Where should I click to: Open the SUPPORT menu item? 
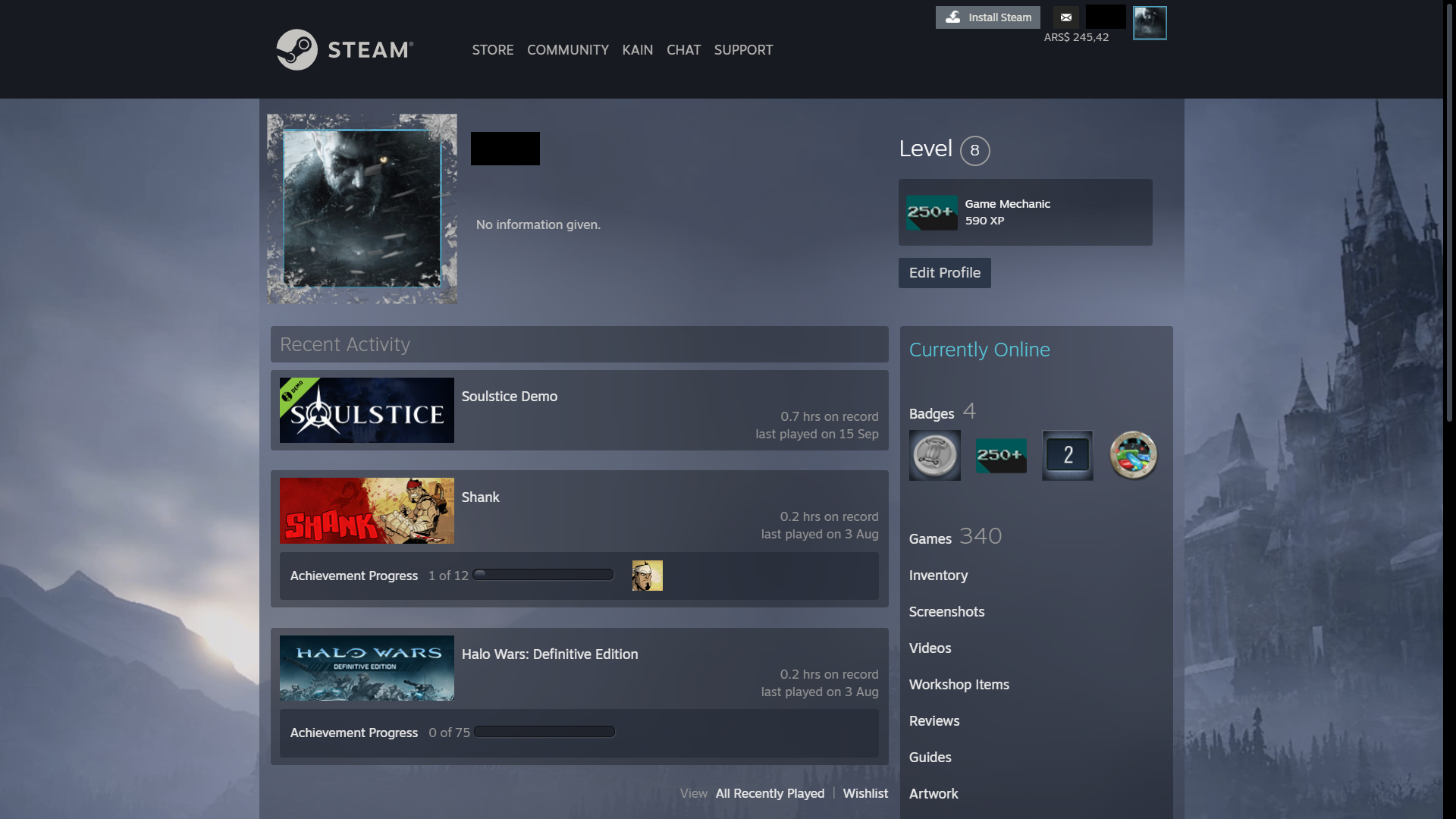pos(743,50)
